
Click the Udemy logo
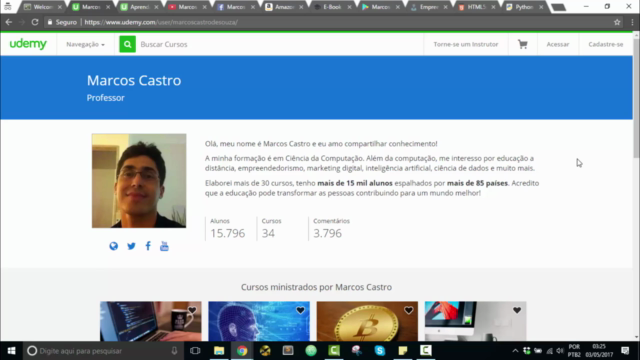coord(28,44)
